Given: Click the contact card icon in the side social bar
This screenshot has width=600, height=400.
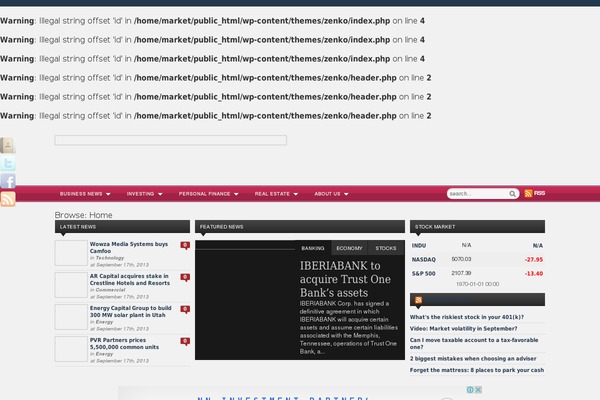Looking at the screenshot, I should click(x=8, y=145).
